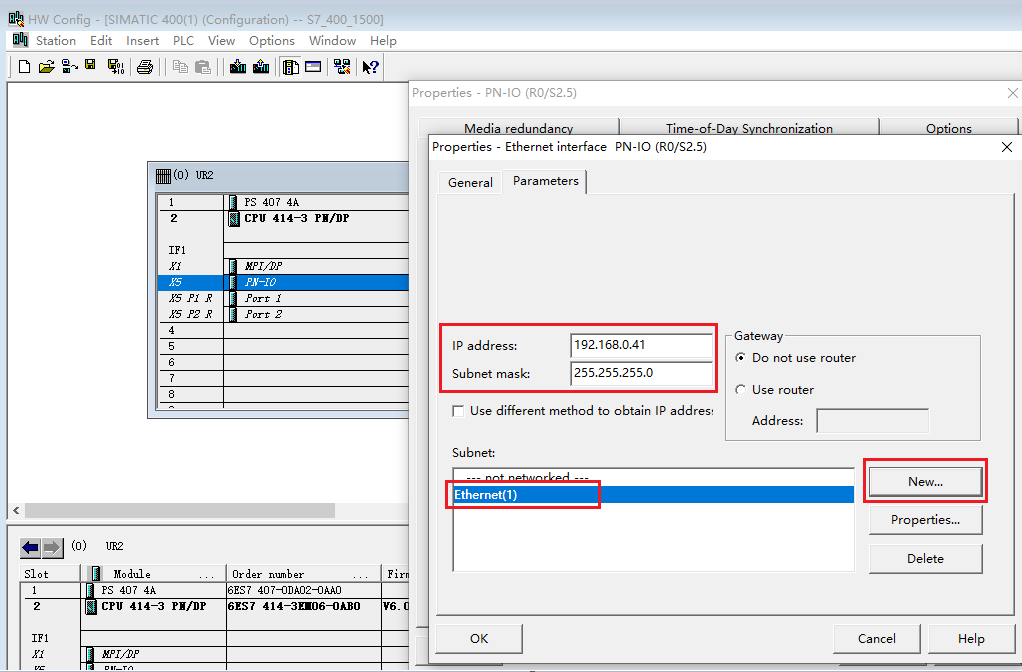Image resolution: width=1022 pixels, height=672 pixels.
Task: Open the Help menu
Action: point(383,40)
